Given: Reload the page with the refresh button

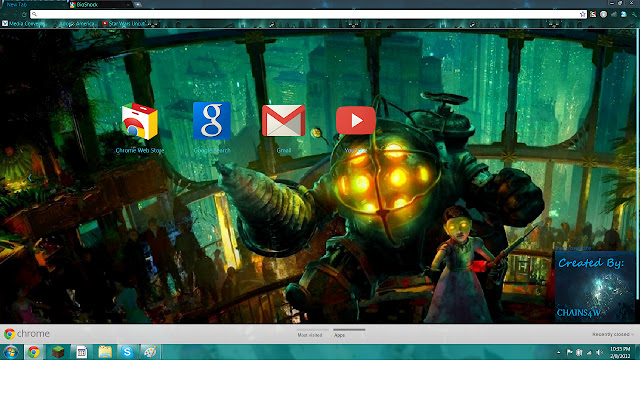Looking at the screenshot, I should tap(24, 14).
